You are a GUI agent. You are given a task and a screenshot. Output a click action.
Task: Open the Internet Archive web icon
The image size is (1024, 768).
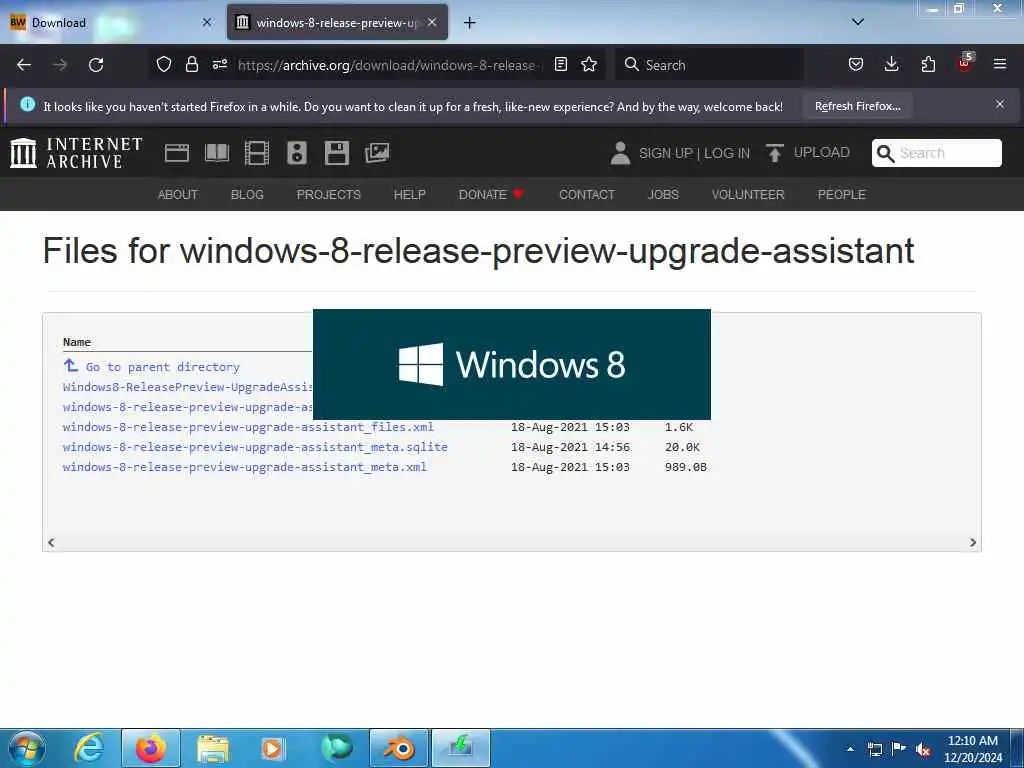click(x=177, y=153)
